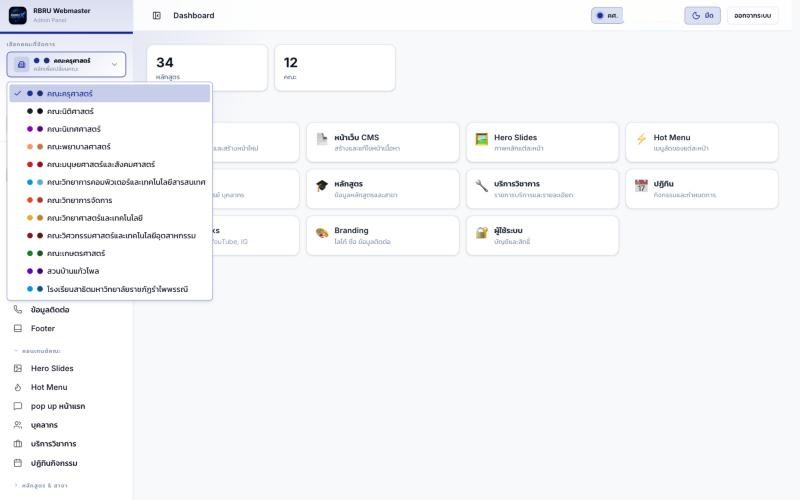Open the calendar icon card

(641, 186)
